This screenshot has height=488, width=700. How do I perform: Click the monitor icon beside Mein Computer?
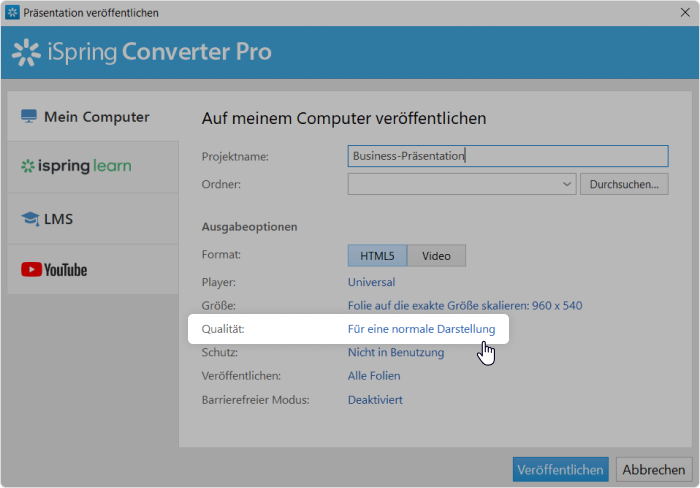point(29,116)
